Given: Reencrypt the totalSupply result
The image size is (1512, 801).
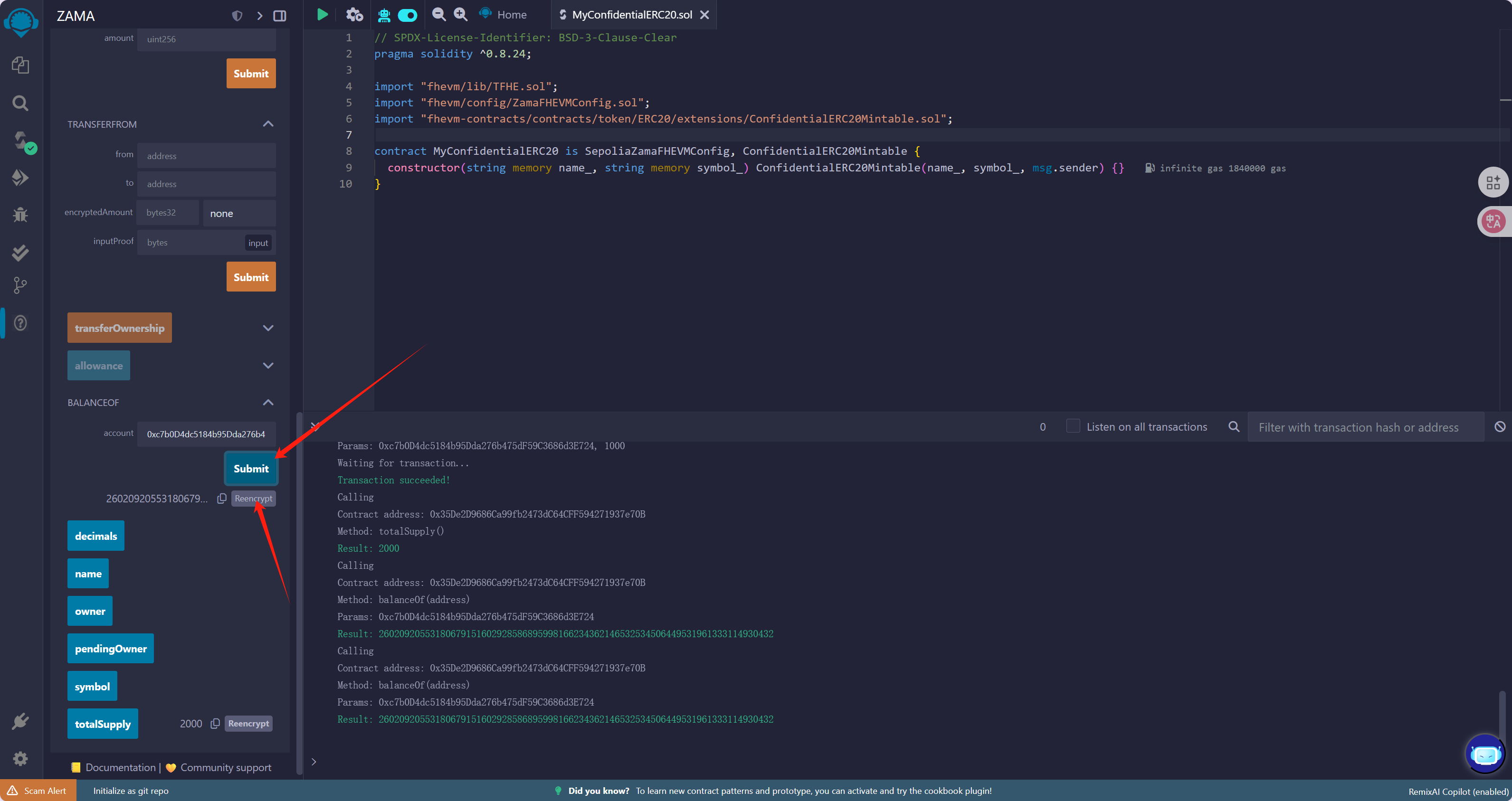Looking at the screenshot, I should point(249,724).
